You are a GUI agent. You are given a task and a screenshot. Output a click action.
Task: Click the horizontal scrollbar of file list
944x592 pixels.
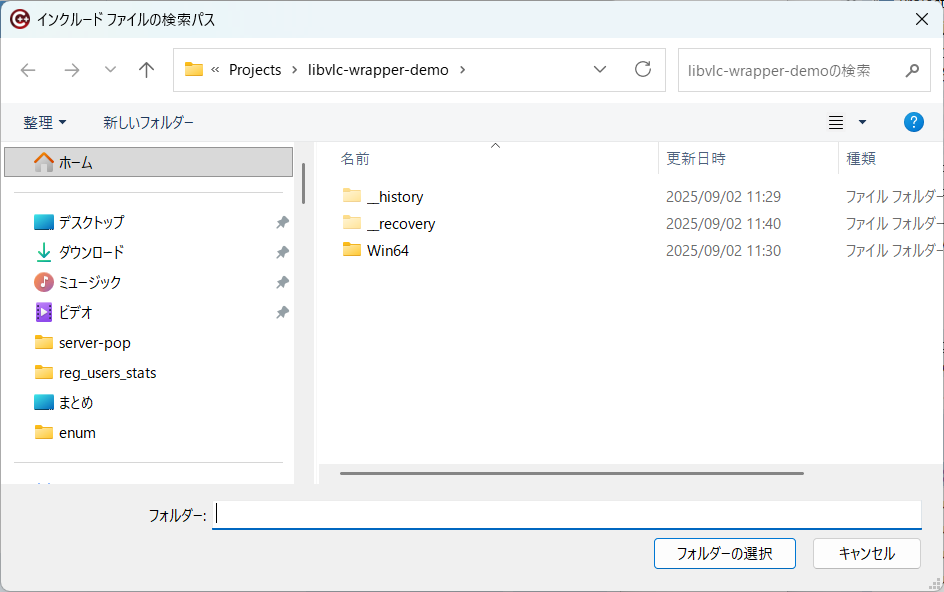point(571,473)
